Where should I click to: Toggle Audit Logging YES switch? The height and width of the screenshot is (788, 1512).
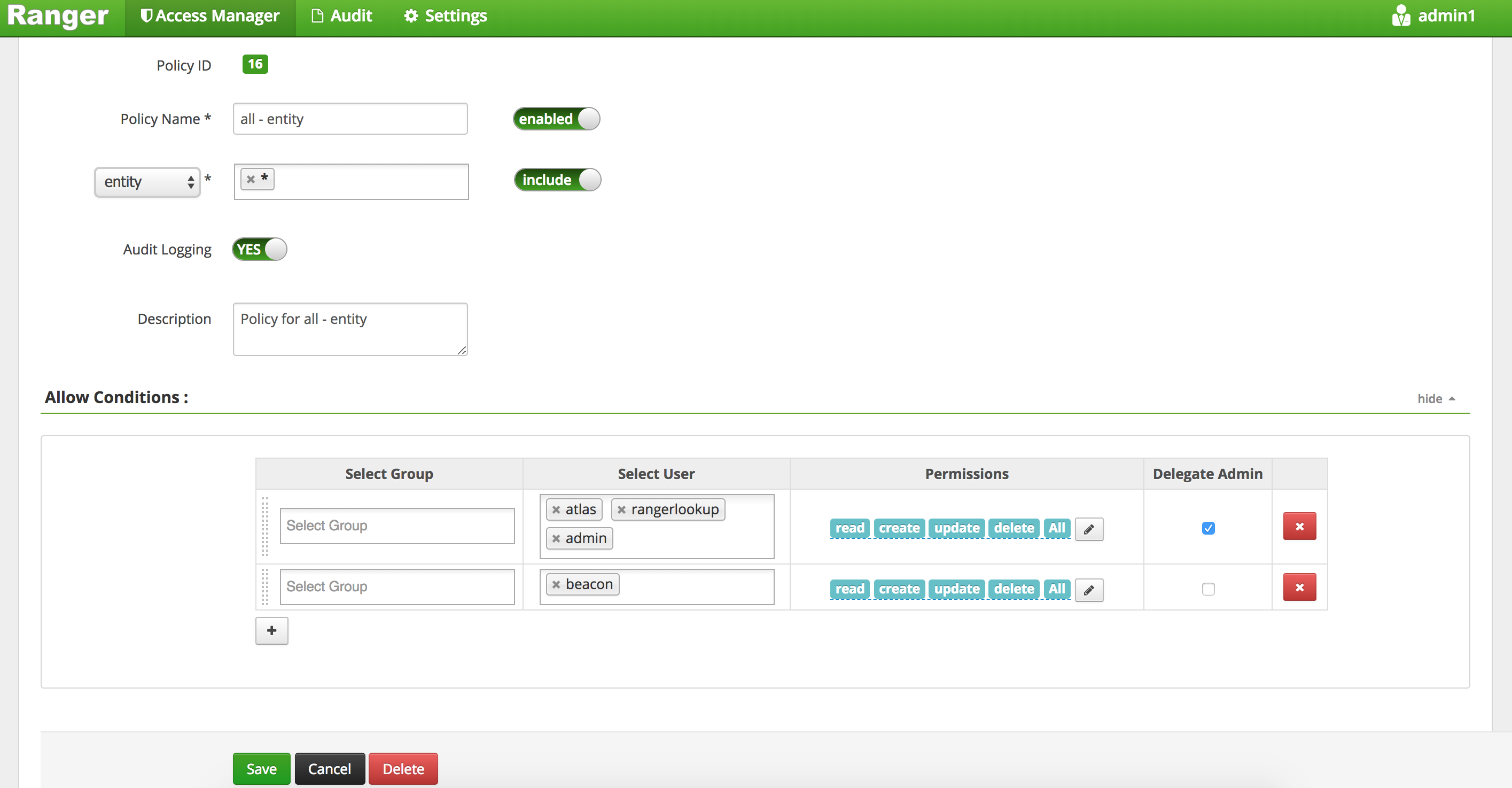[x=260, y=249]
